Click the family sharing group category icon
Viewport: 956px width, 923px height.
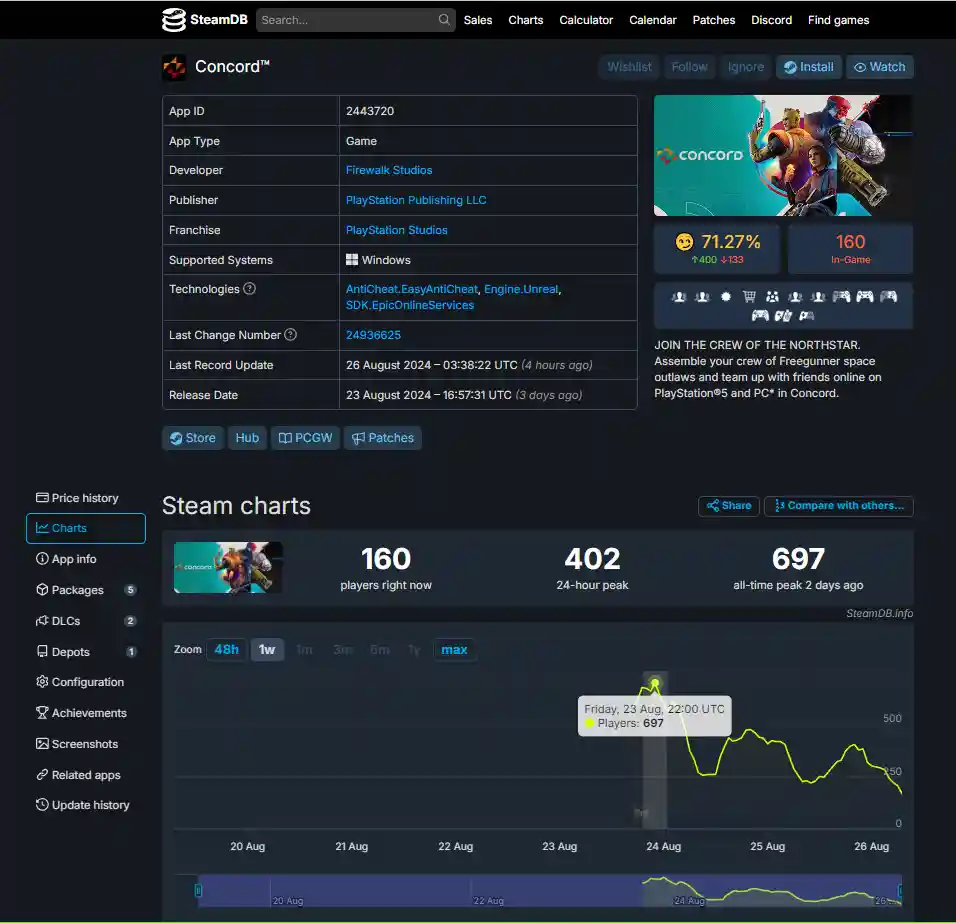[x=772, y=297]
